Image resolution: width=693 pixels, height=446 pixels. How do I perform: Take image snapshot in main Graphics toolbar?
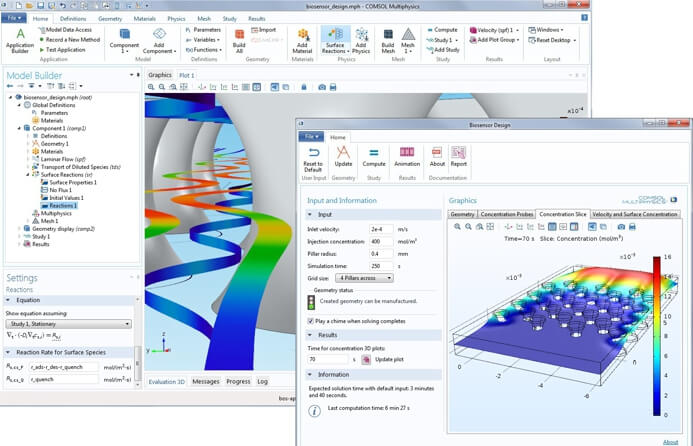[322, 87]
